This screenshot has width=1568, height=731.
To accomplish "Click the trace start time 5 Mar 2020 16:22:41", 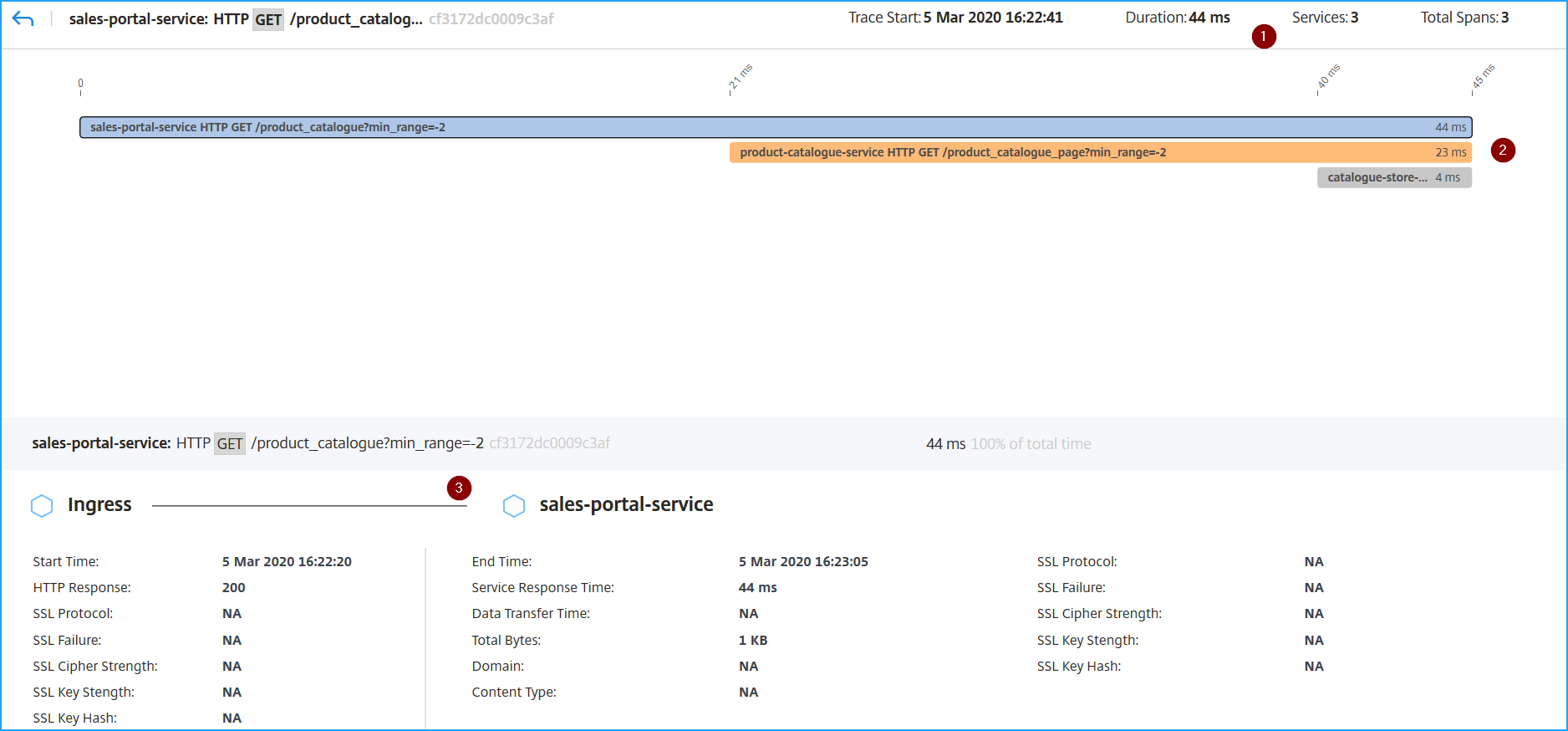I will (993, 18).
